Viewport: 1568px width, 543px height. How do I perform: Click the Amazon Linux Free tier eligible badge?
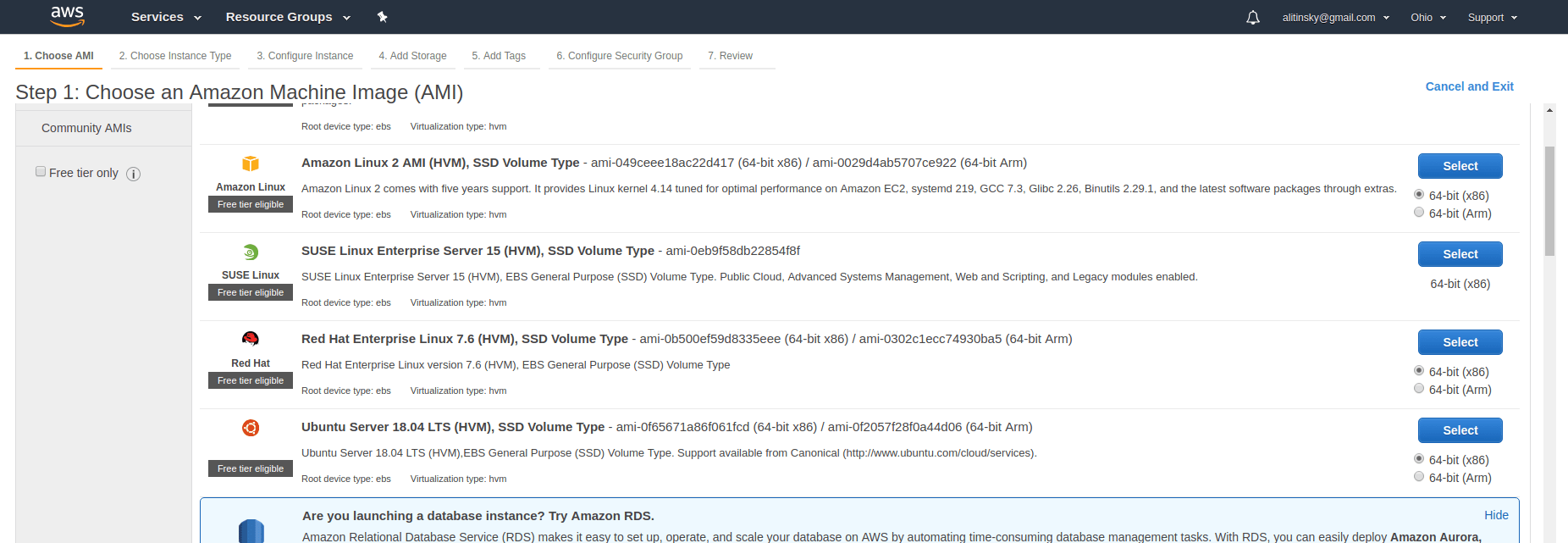251,204
